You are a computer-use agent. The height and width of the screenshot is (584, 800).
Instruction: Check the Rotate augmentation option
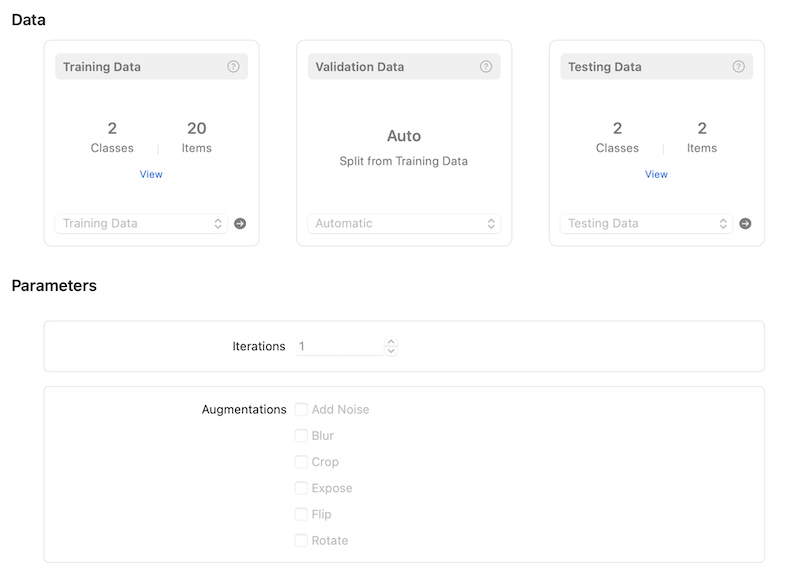301,540
